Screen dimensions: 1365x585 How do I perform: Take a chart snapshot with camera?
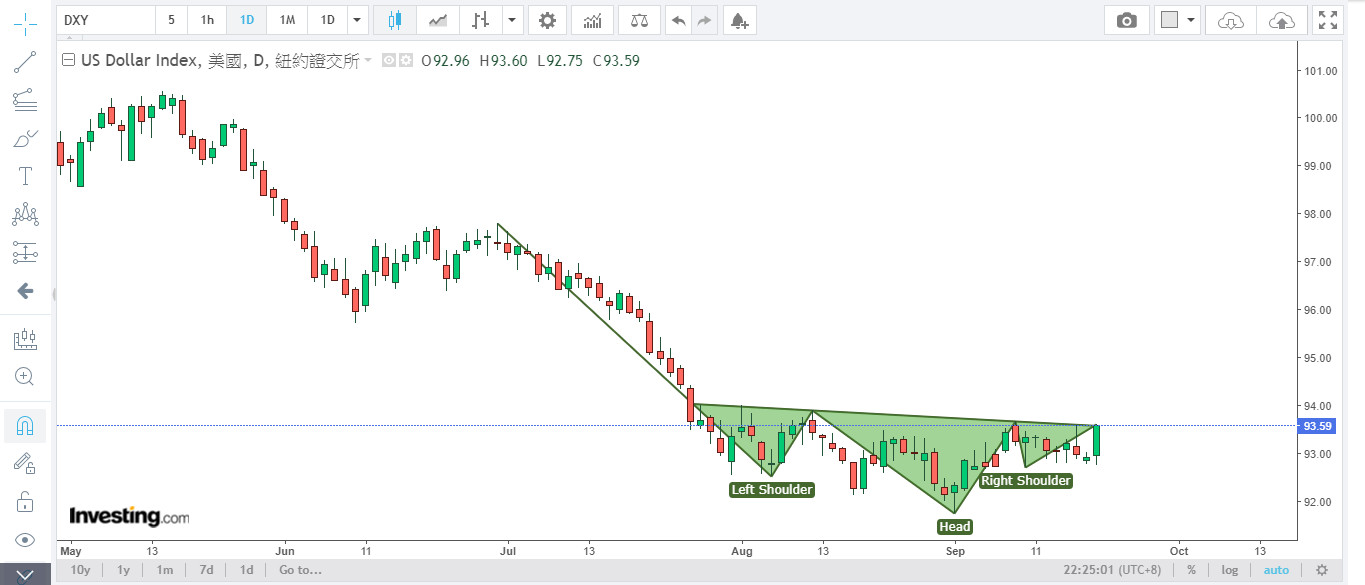[1127, 20]
